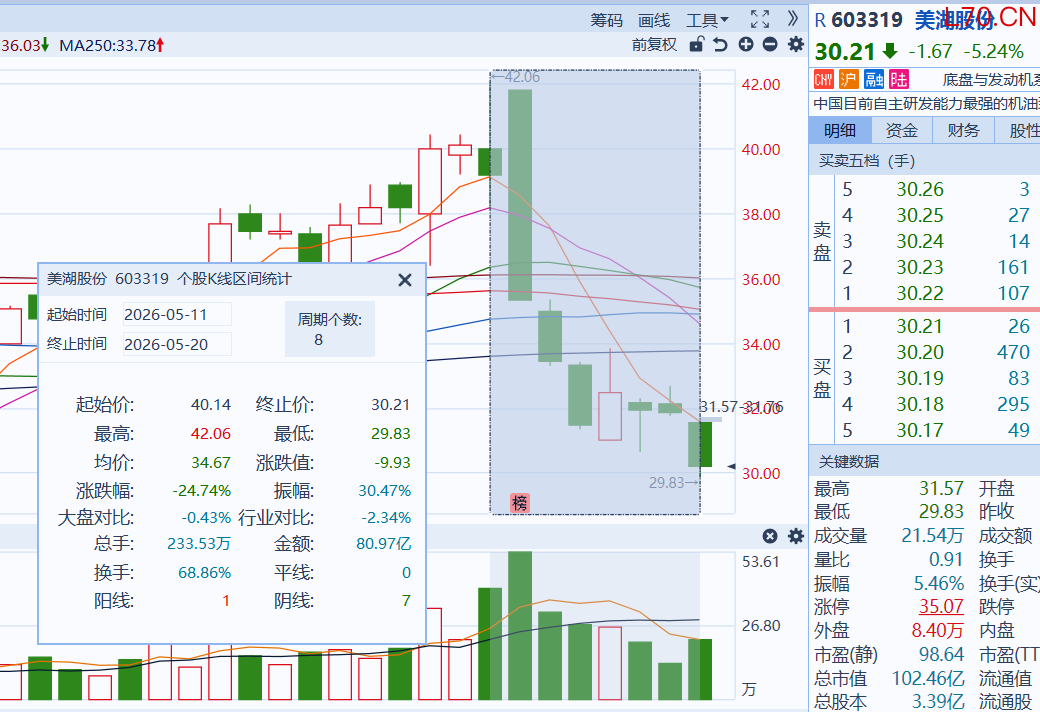Click the MA250:33.78 indicator label

coord(111,45)
